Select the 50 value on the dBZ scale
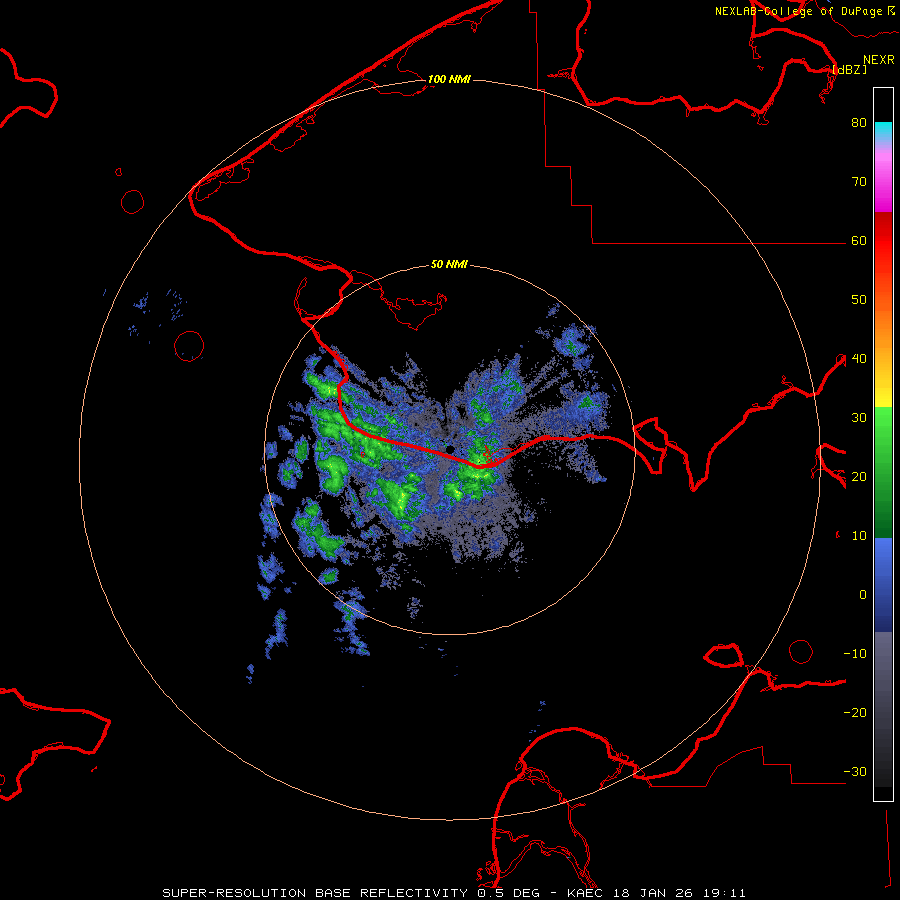The image size is (900, 900). click(859, 300)
